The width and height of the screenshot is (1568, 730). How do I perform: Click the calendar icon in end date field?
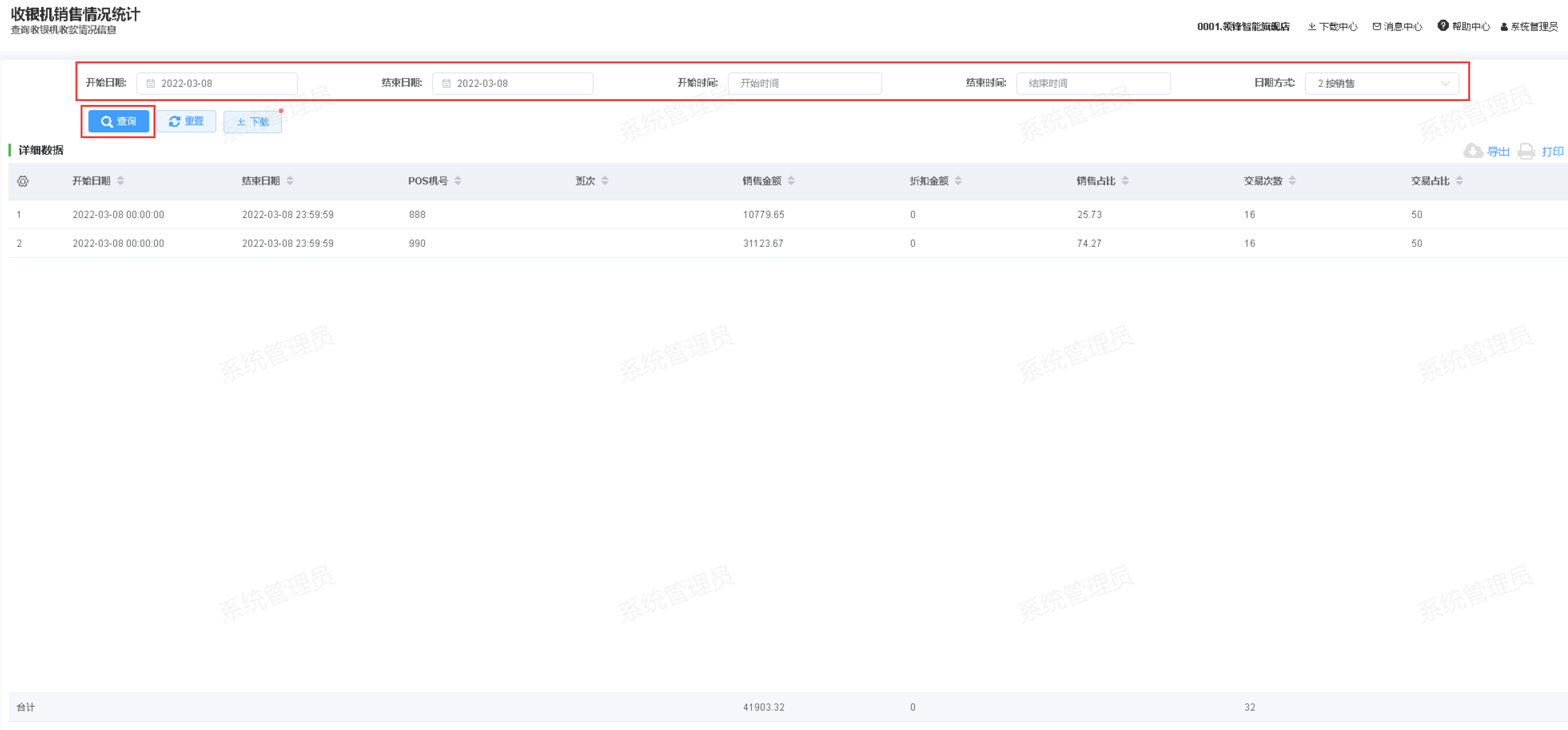[x=446, y=84]
